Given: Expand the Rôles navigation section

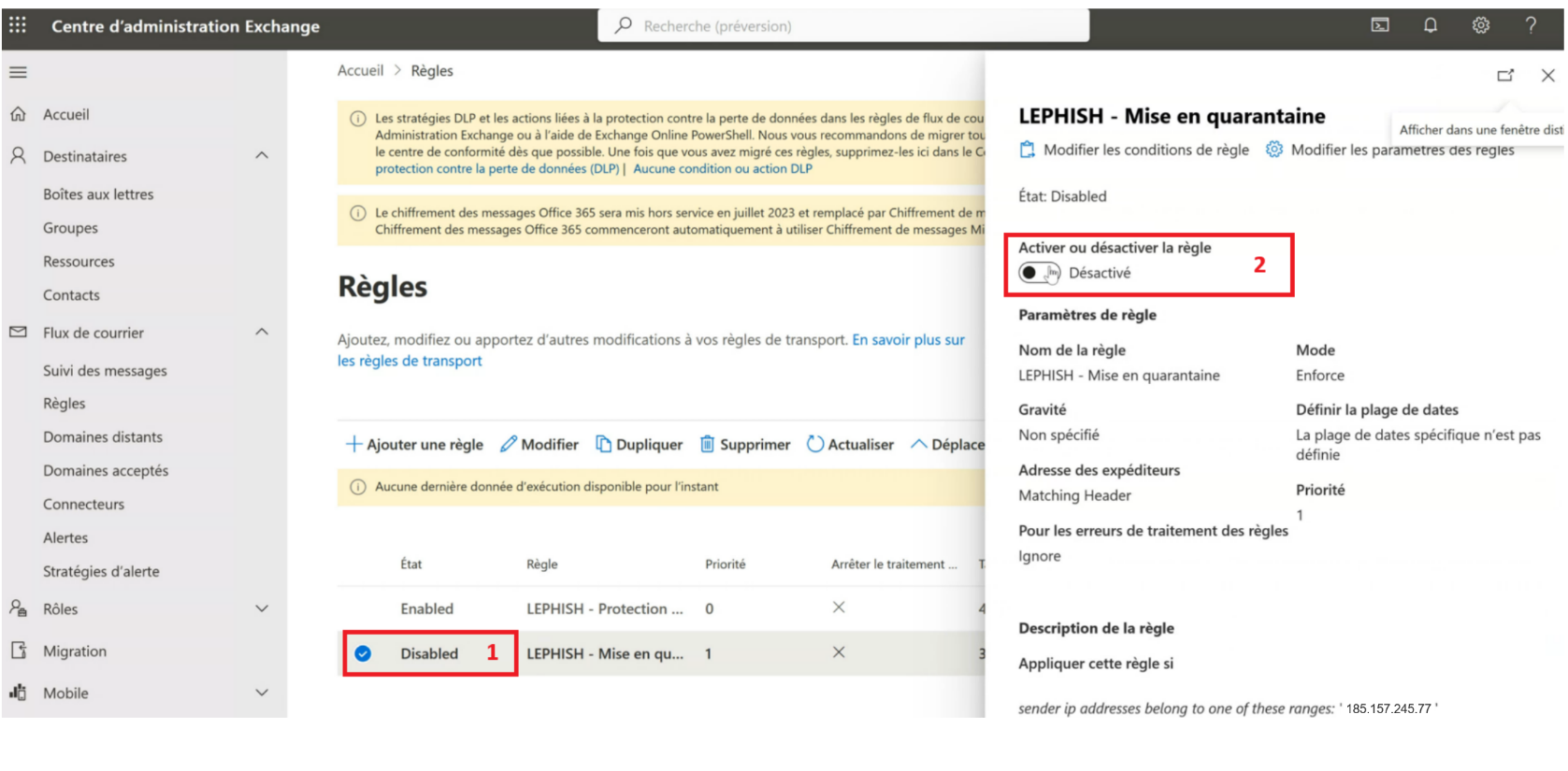Looking at the screenshot, I should point(262,609).
